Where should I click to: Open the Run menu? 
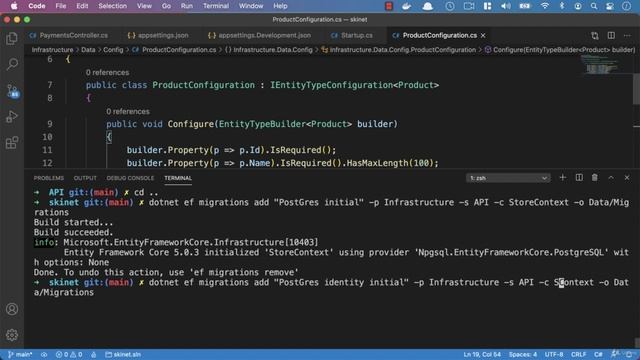(187, 6)
